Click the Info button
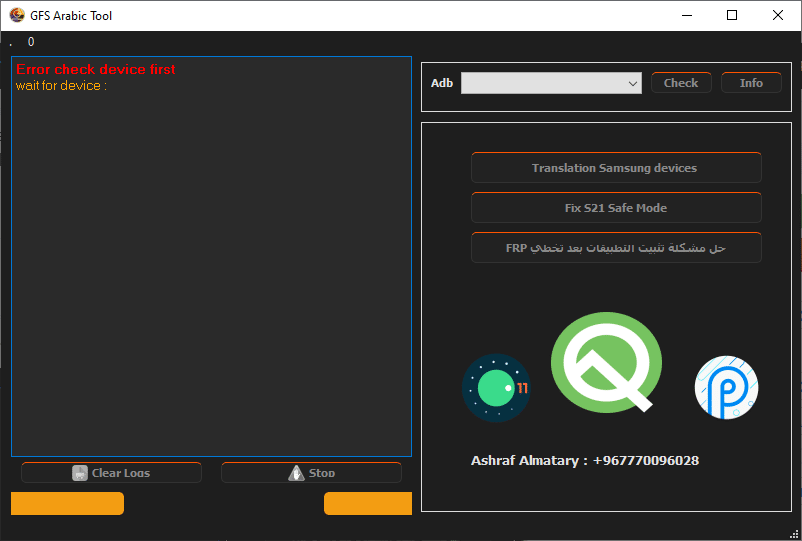This screenshot has height=541, width=802. click(x=751, y=83)
